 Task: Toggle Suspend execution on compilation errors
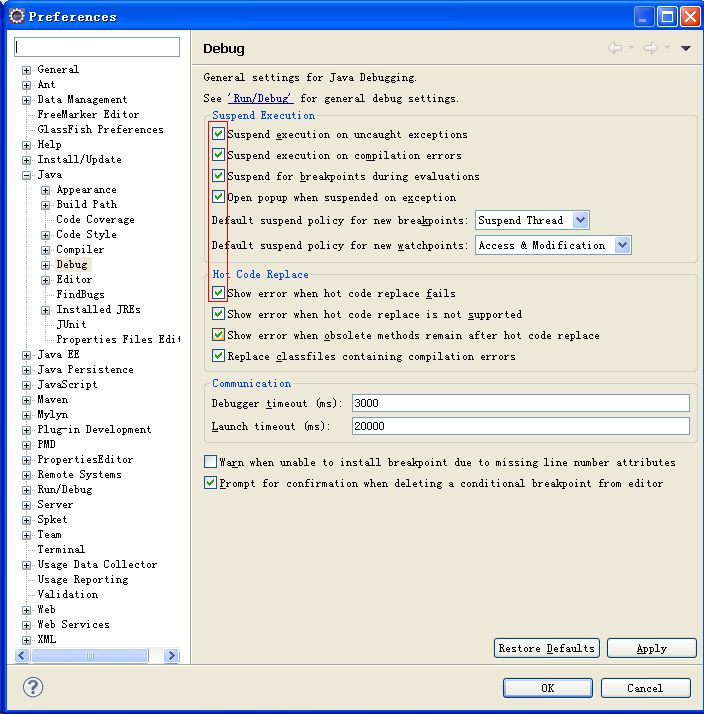(218, 155)
